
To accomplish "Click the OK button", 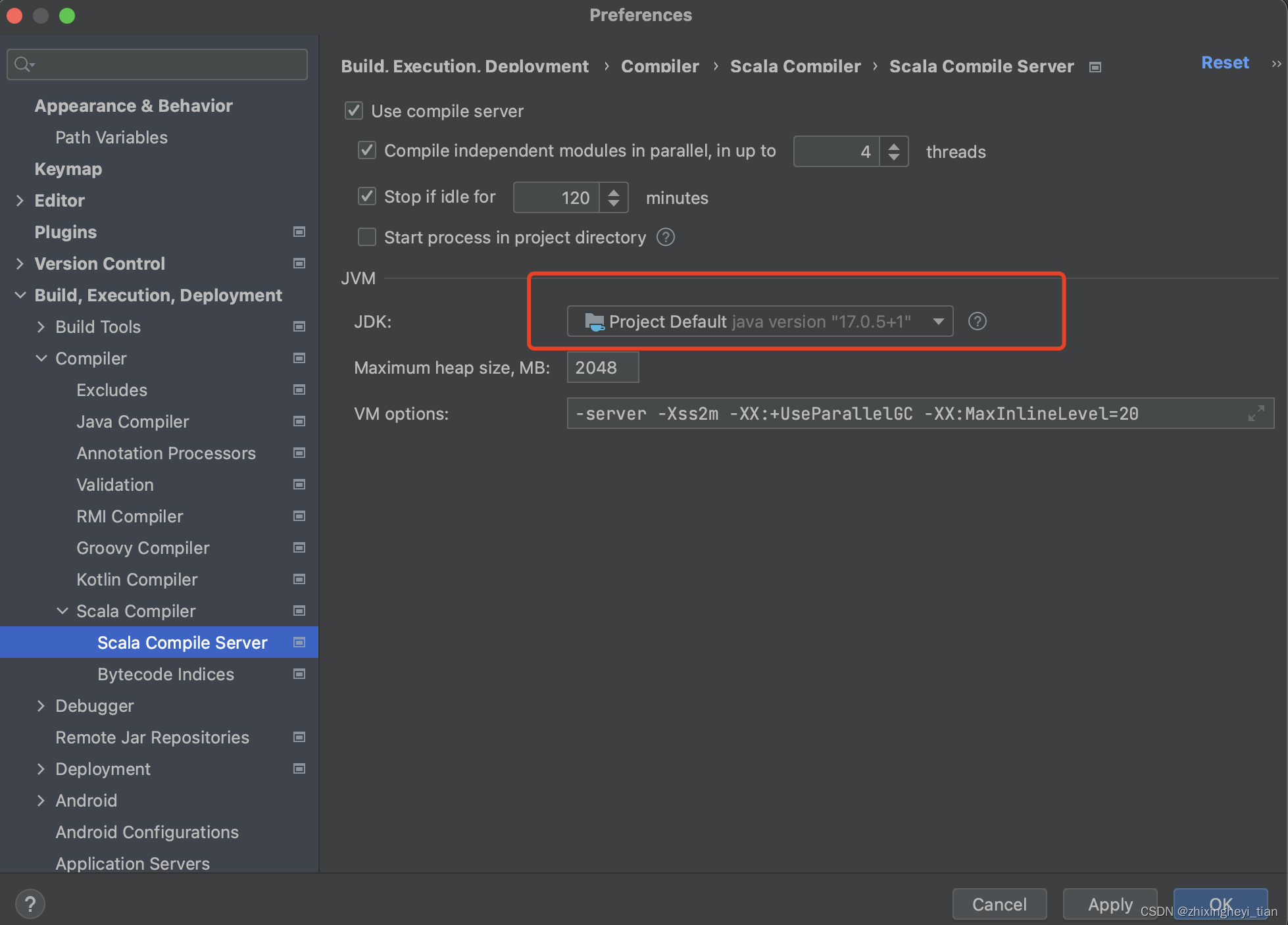I will click(1221, 905).
